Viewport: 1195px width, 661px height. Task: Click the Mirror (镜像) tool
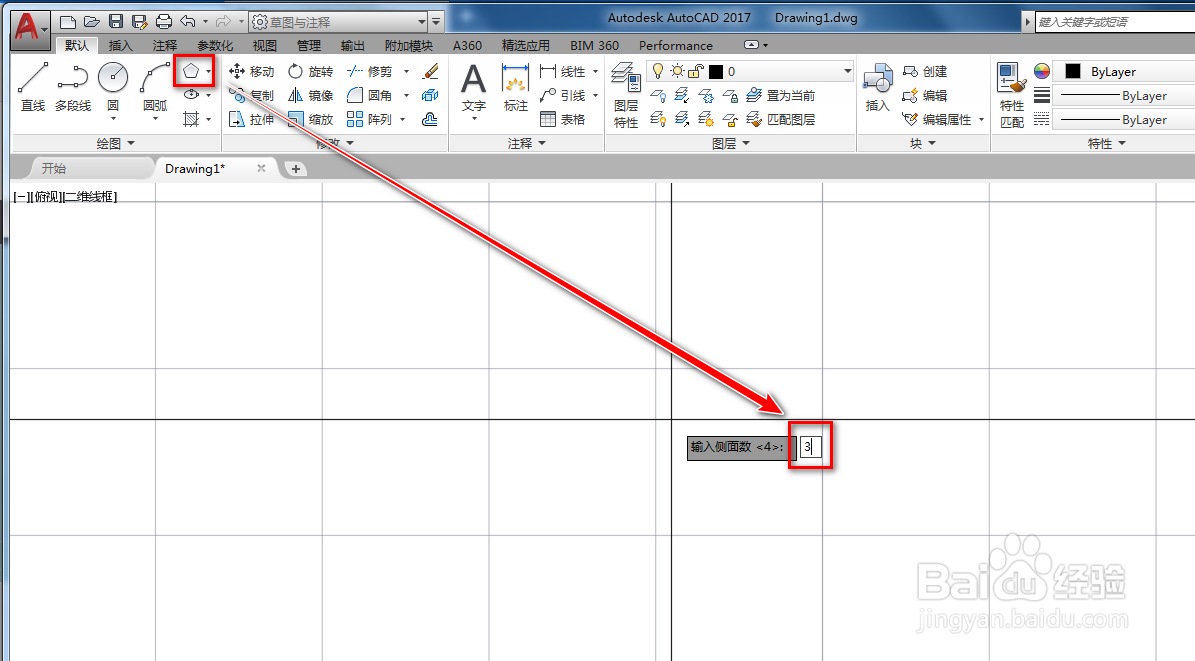tap(310, 95)
